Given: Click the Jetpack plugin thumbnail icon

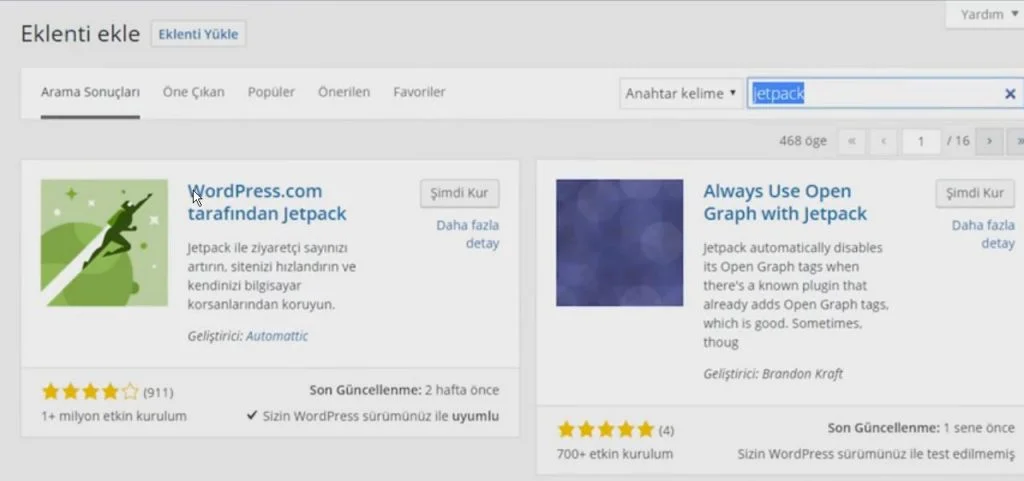Looking at the screenshot, I should pos(104,243).
